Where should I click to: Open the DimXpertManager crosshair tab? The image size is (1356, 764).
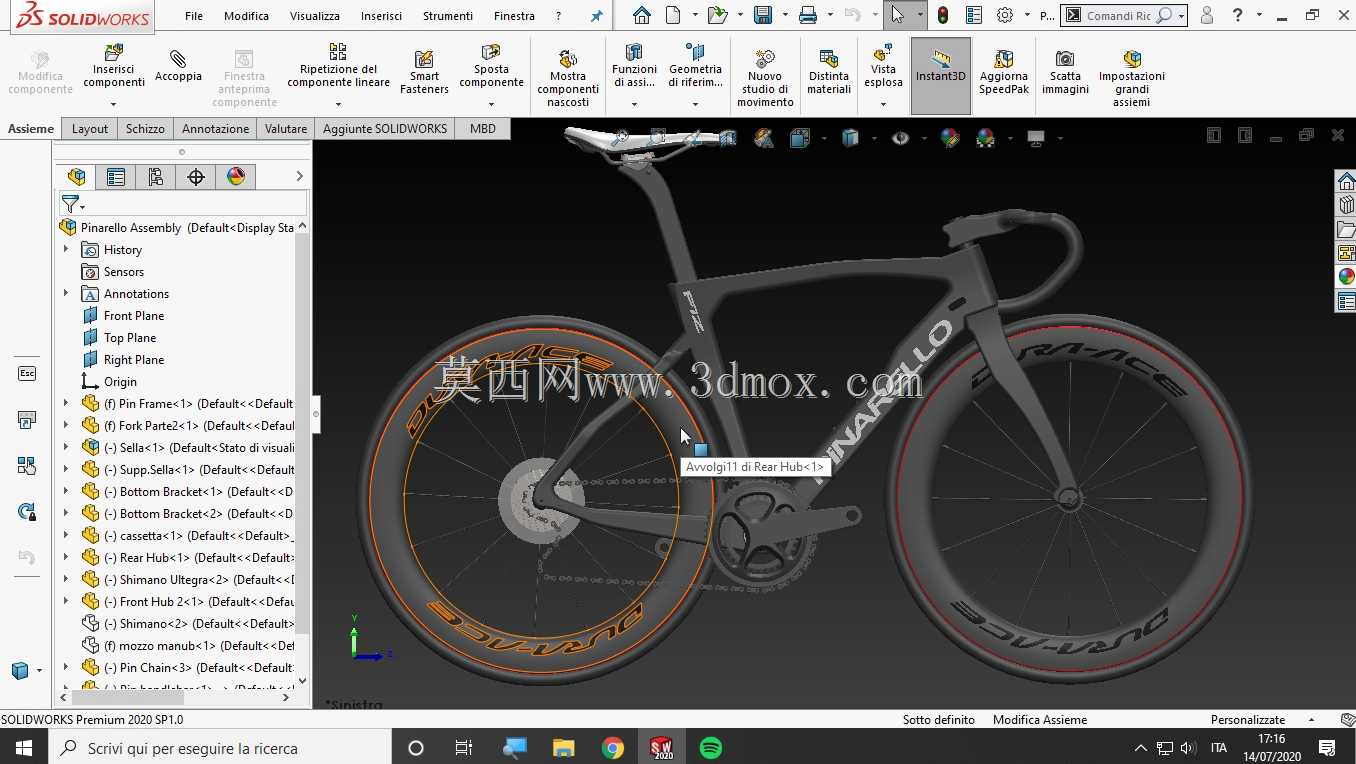click(196, 177)
